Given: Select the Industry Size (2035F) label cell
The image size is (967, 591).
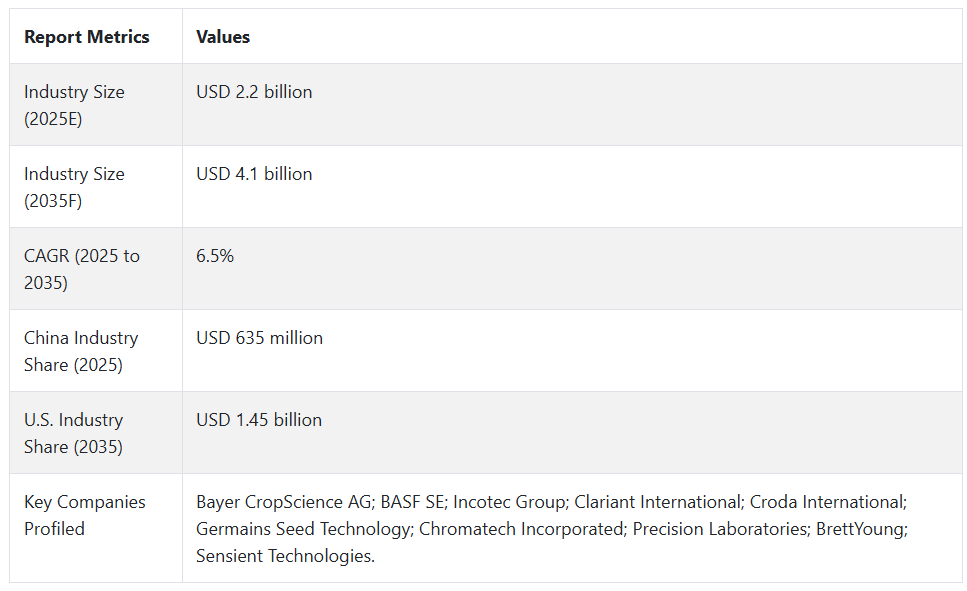Looking at the screenshot, I should [x=96, y=187].
